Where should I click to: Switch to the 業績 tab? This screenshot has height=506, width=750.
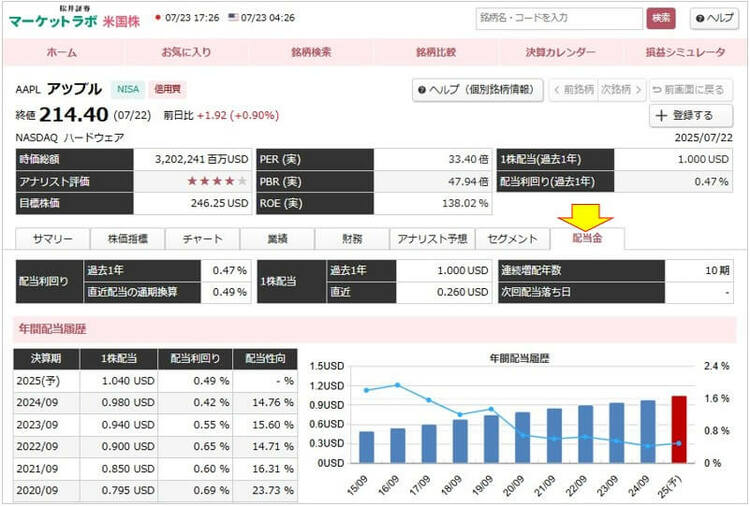coord(277,239)
